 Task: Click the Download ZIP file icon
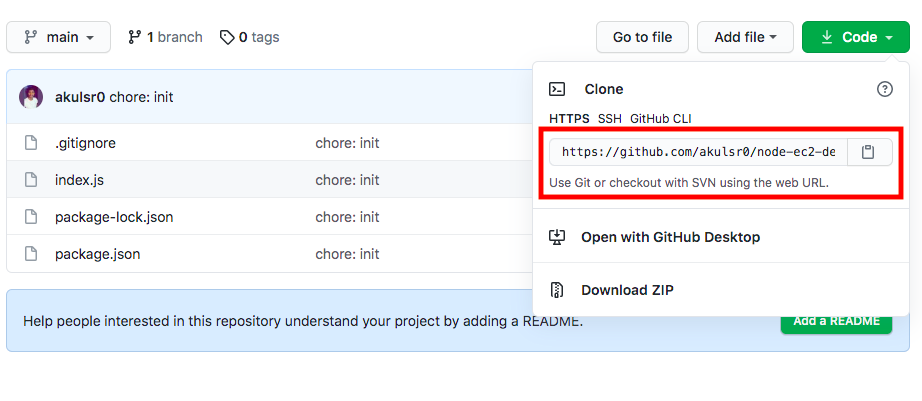pyautogui.click(x=557, y=290)
